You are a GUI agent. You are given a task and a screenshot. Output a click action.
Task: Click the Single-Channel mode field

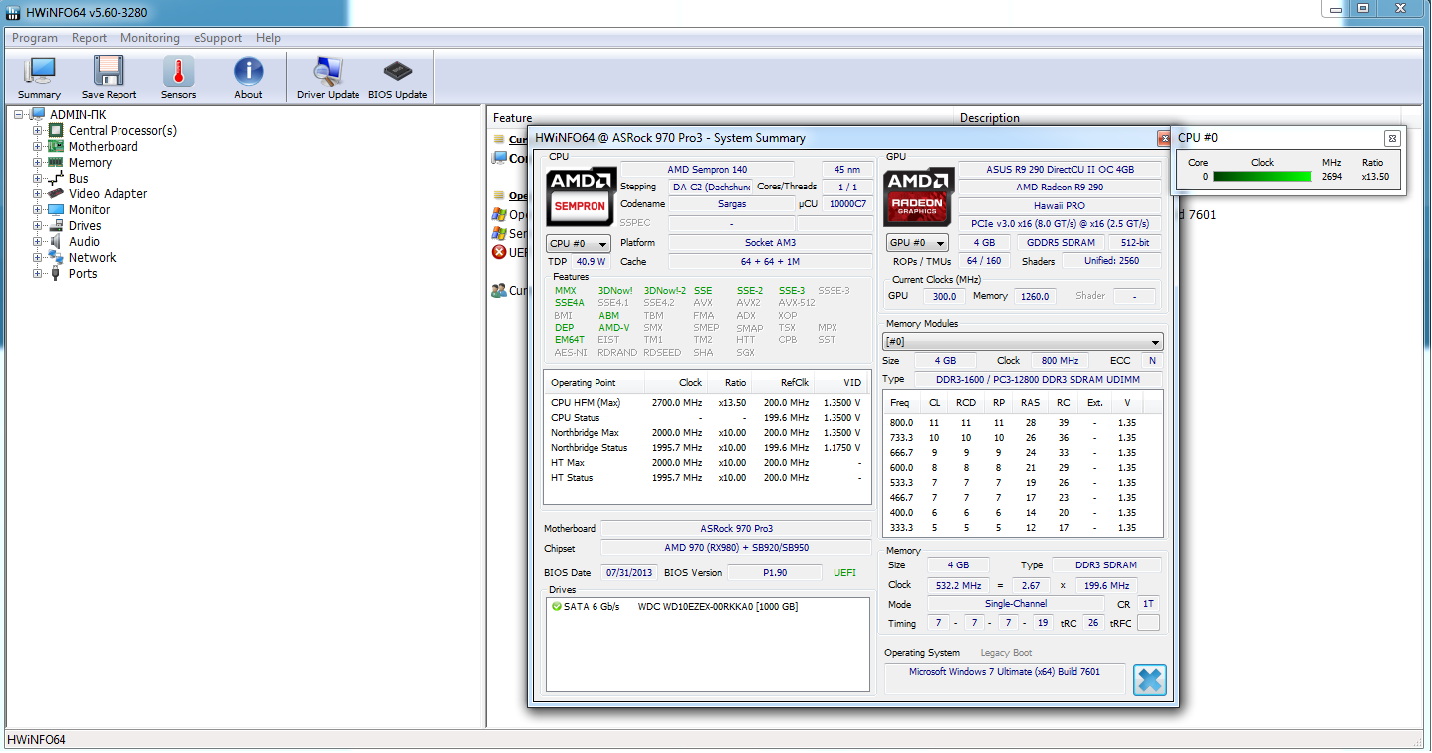pyautogui.click(x=1016, y=605)
